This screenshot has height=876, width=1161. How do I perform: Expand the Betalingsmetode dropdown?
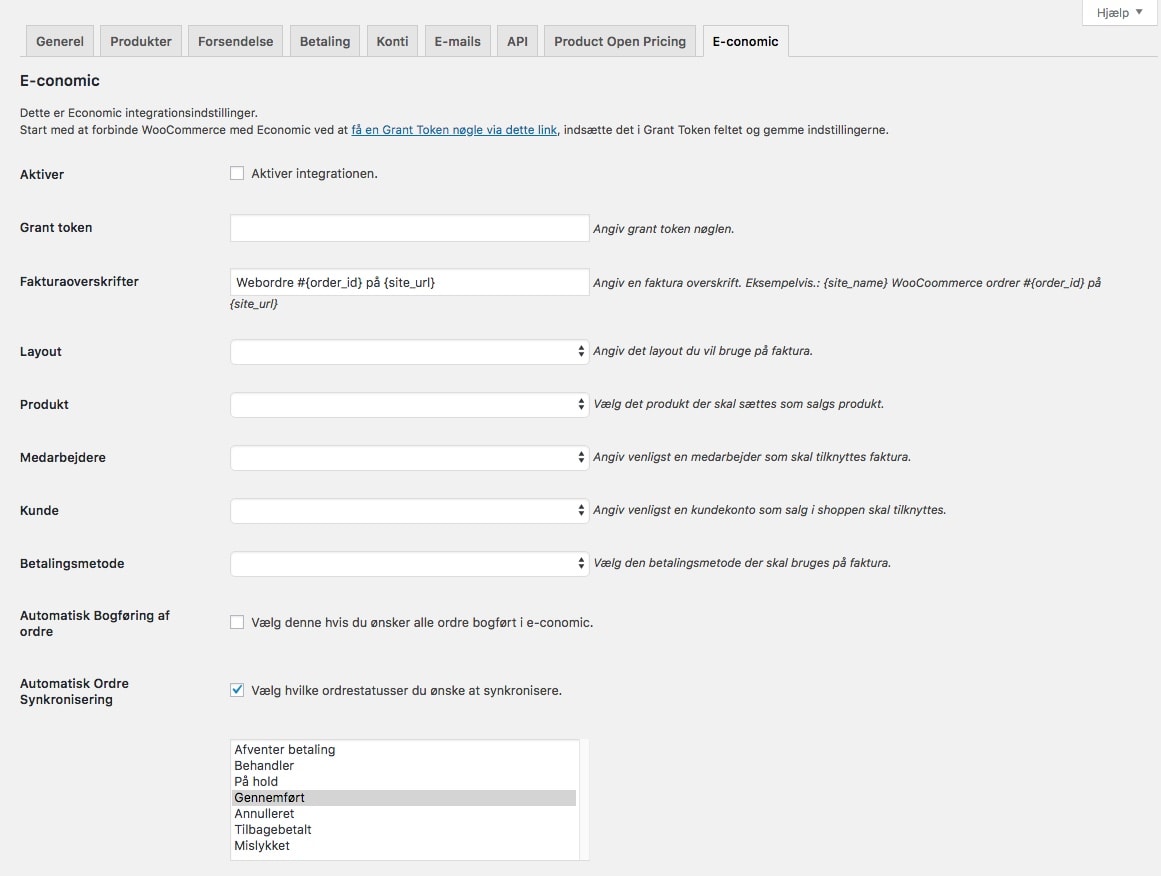click(x=409, y=564)
